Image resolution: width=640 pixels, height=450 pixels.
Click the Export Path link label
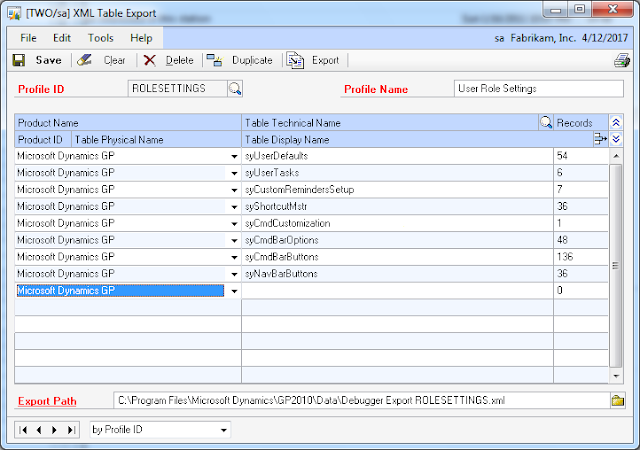(x=47, y=401)
